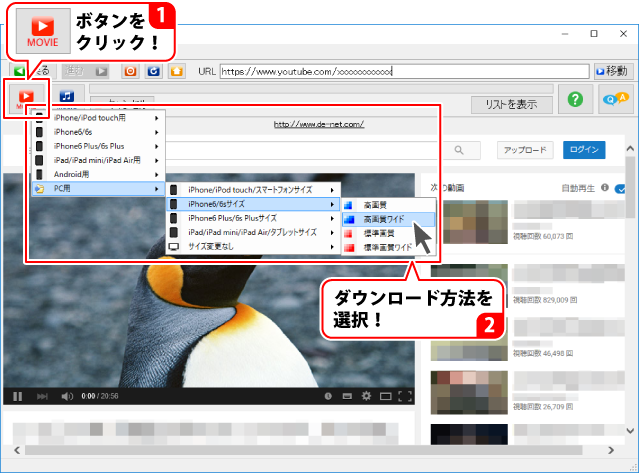
Task: Pause the video with the pause button
Action: coord(18,396)
